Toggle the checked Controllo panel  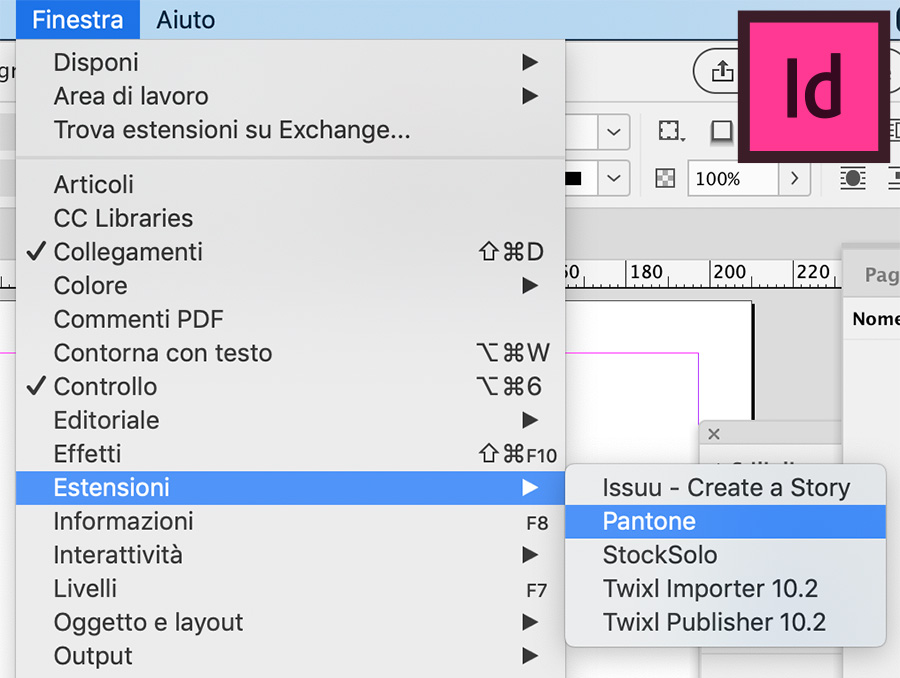tap(290, 386)
